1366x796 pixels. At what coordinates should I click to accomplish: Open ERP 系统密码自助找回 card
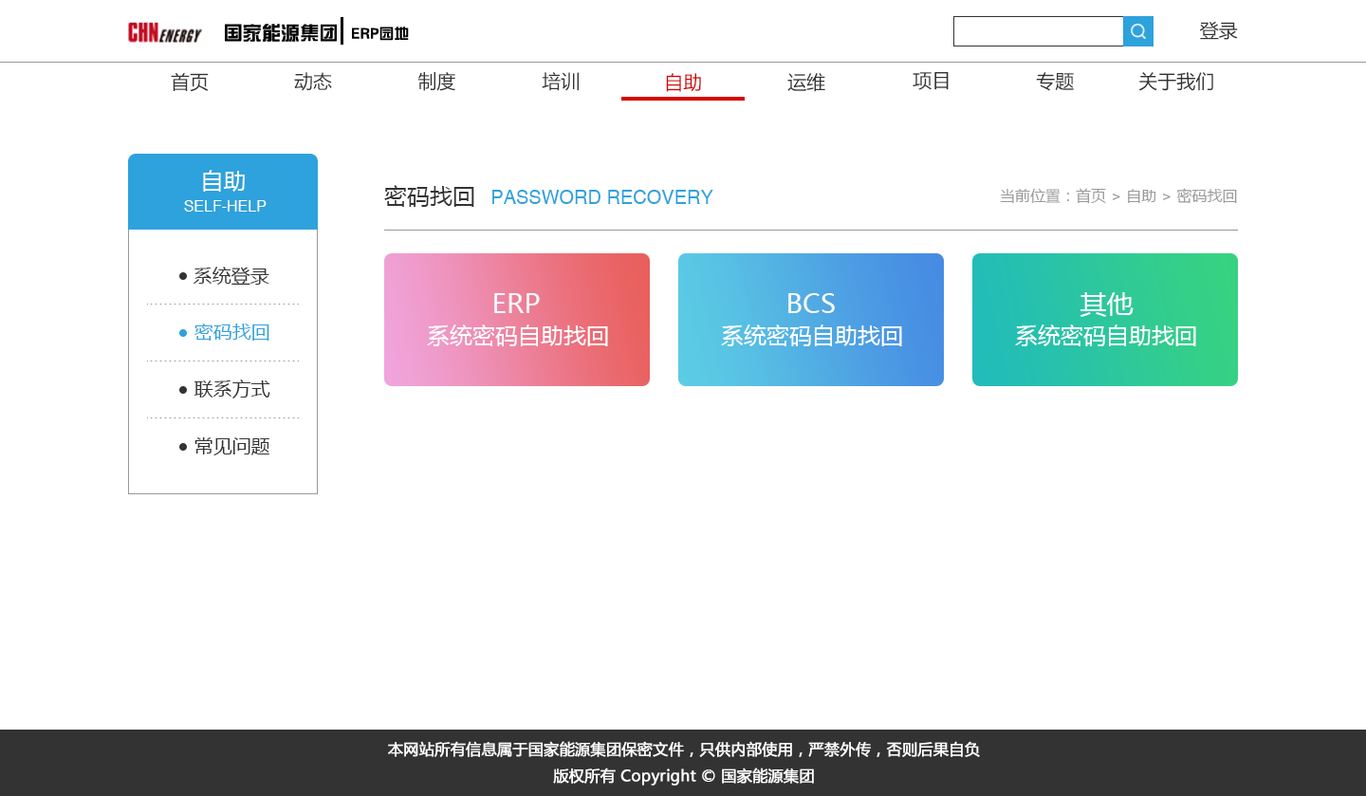[x=517, y=319]
